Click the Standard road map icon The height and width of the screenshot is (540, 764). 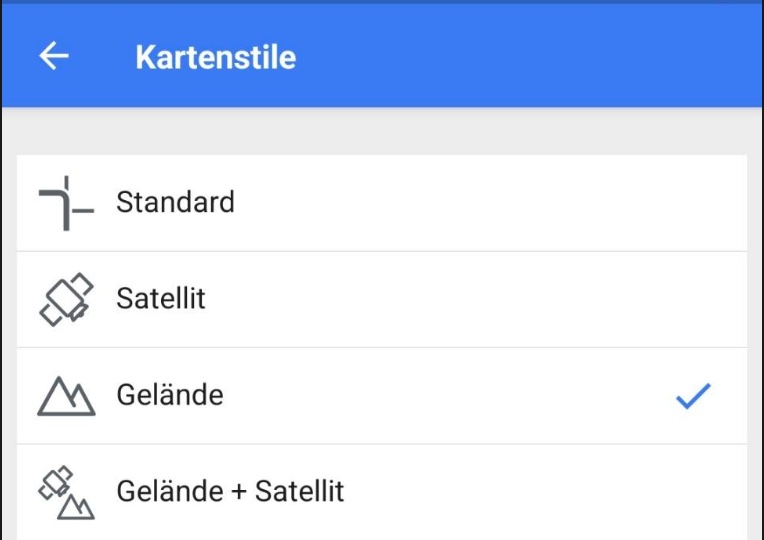pos(66,203)
